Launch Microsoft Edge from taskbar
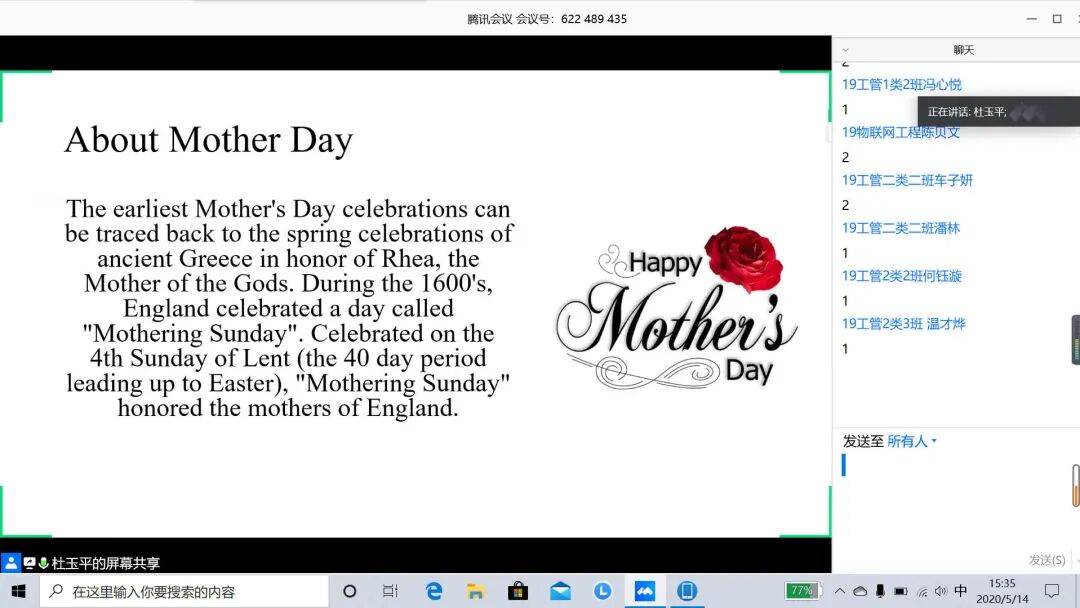Viewport: 1080px width, 608px height. [x=434, y=591]
